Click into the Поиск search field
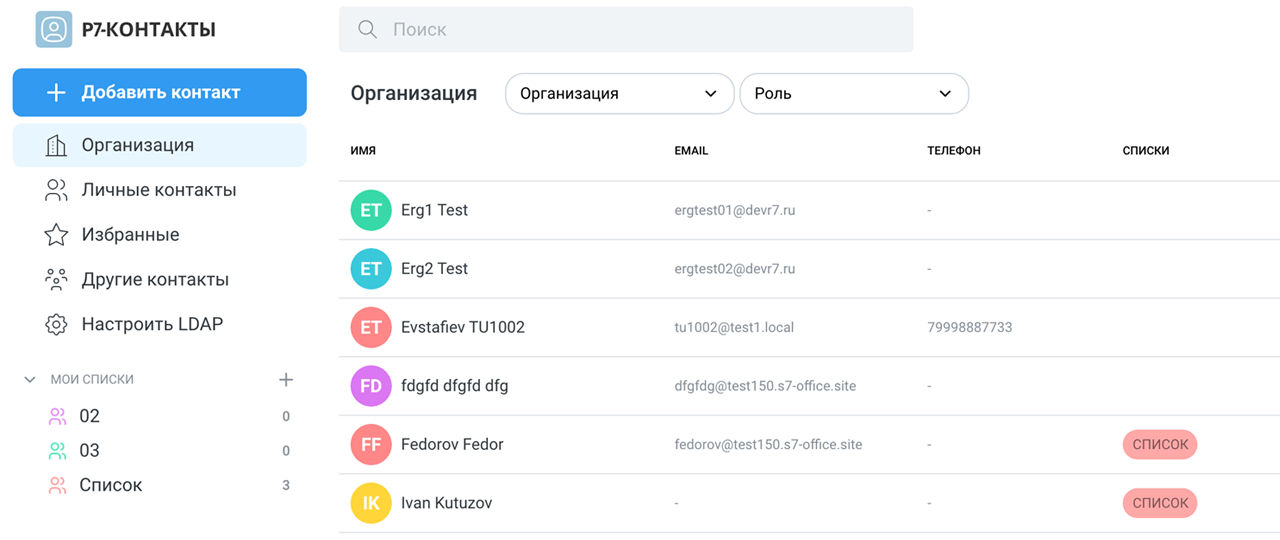This screenshot has height=540, width=1280. [640, 30]
